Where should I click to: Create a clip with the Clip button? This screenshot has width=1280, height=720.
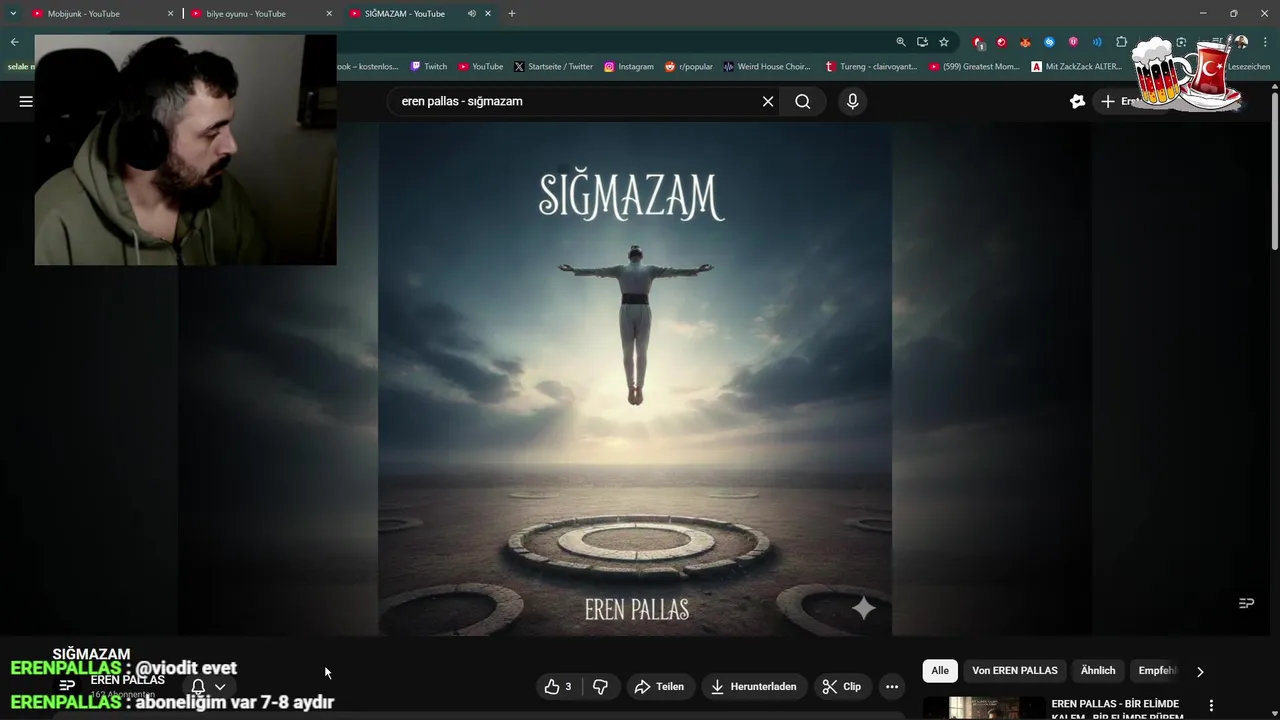pyautogui.click(x=842, y=686)
